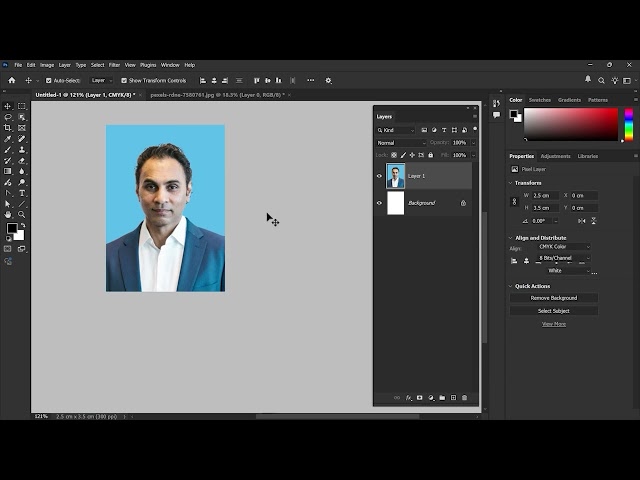
Task: Open the Image menu
Action: pos(47,65)
